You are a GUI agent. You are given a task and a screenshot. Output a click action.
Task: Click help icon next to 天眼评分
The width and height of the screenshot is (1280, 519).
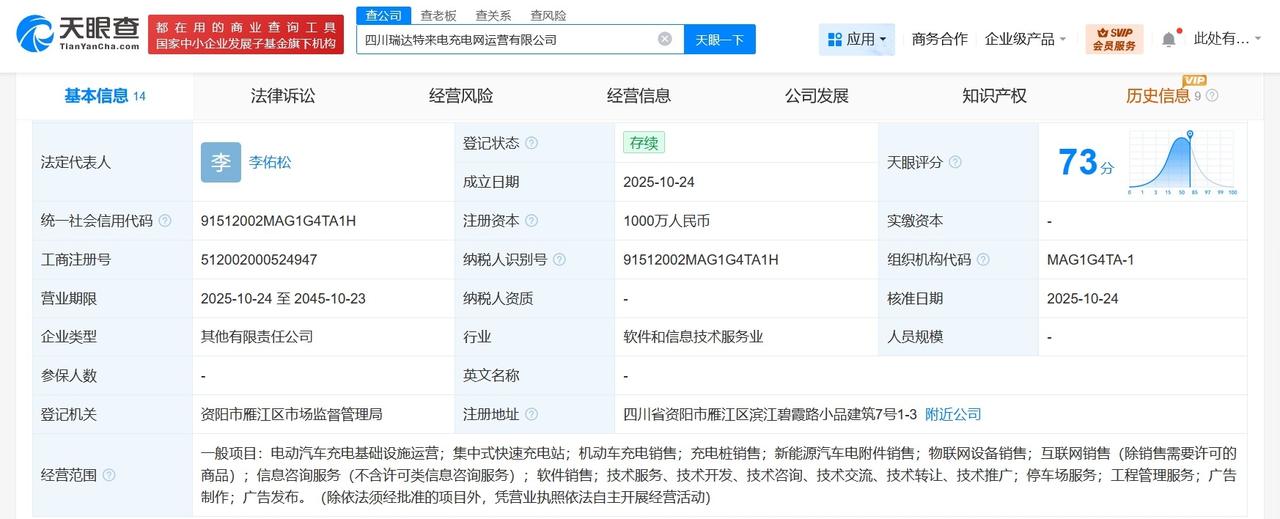point(955,162)
